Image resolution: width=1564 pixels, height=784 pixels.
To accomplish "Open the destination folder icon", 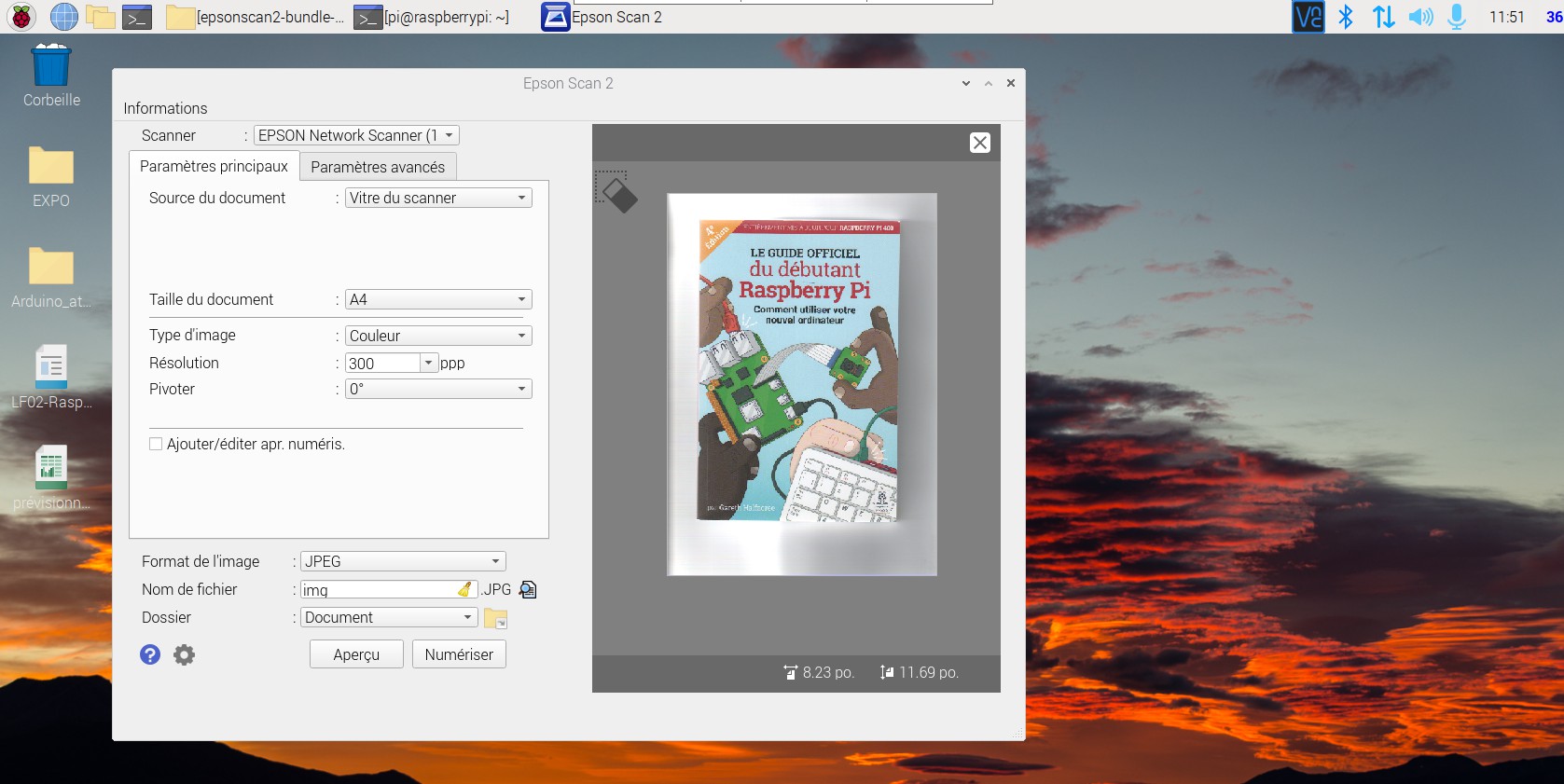I will coord(495,618).
